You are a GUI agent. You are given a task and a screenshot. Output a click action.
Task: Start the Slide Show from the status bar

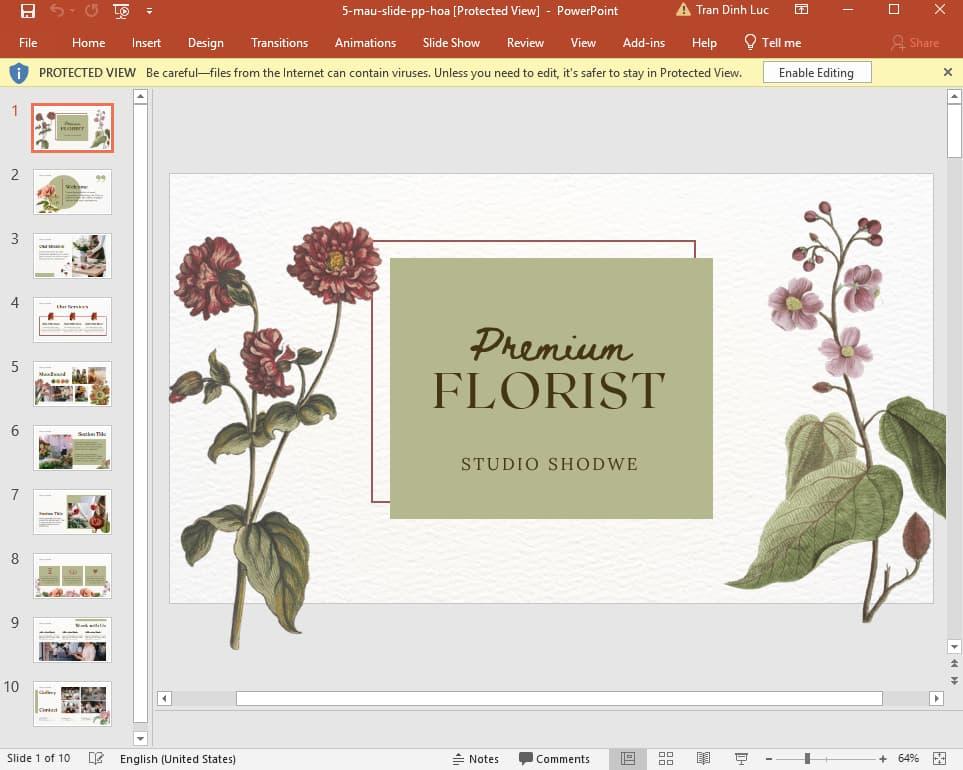click(740, 758)
